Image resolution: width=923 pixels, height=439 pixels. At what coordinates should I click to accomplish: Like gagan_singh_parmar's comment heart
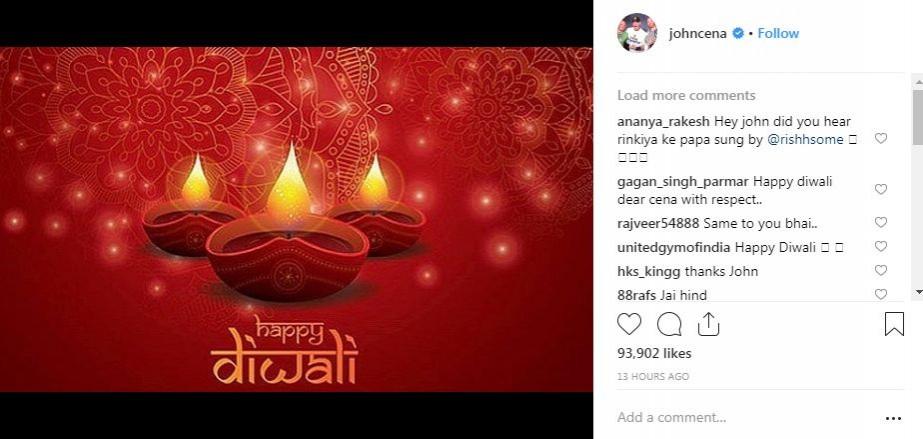(x=881, y=189)
